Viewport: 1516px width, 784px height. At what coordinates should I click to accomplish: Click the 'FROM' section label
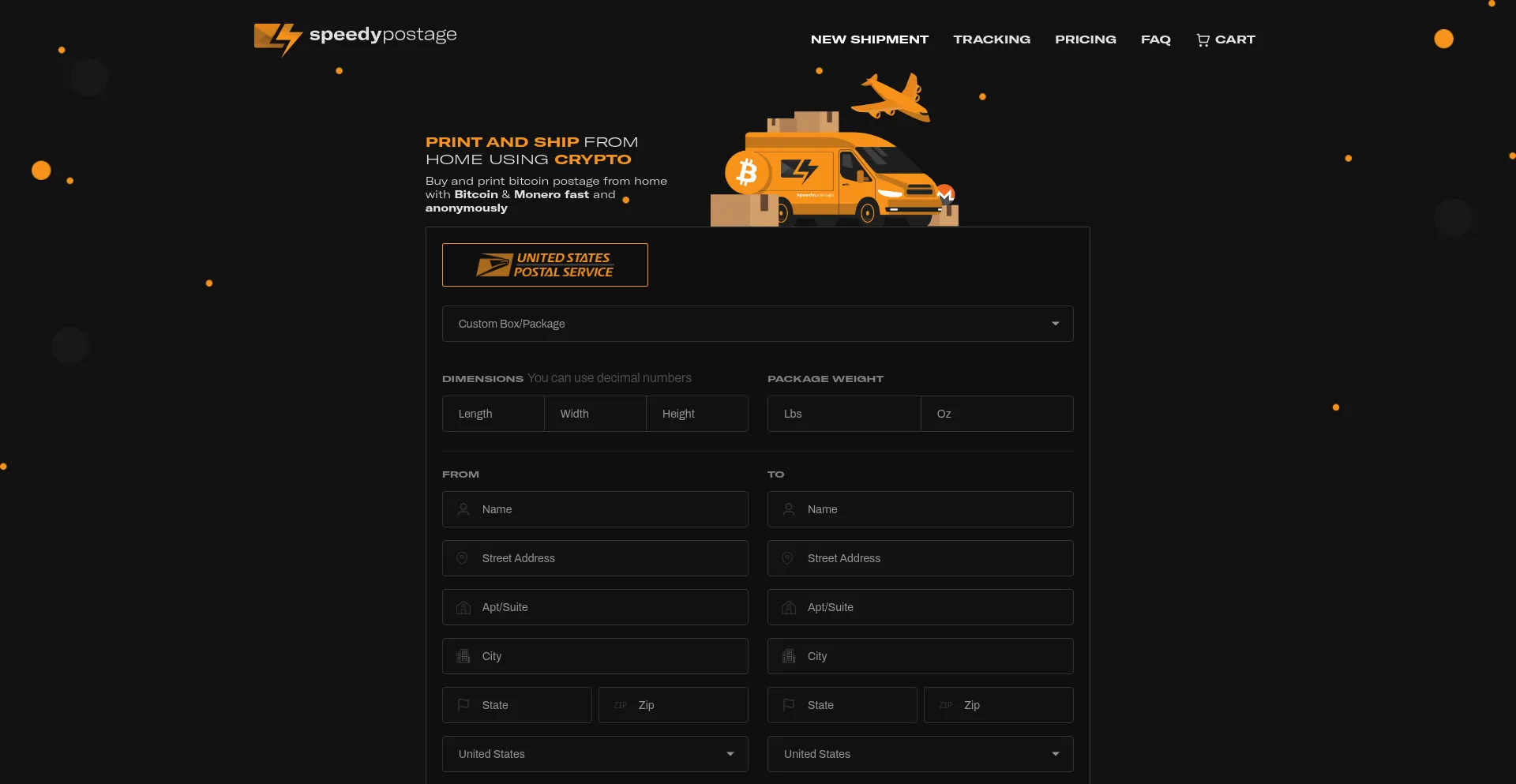click(x=460, y=475)
